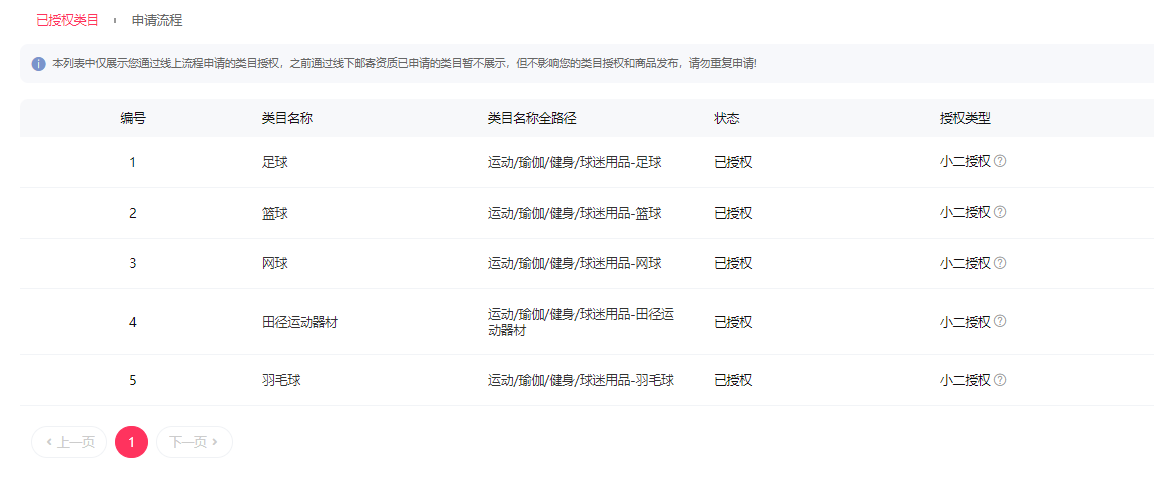Viewport: 1154px width, 500px height.
Task: Click the 足球 category name cell
Action: coord(274,162)
